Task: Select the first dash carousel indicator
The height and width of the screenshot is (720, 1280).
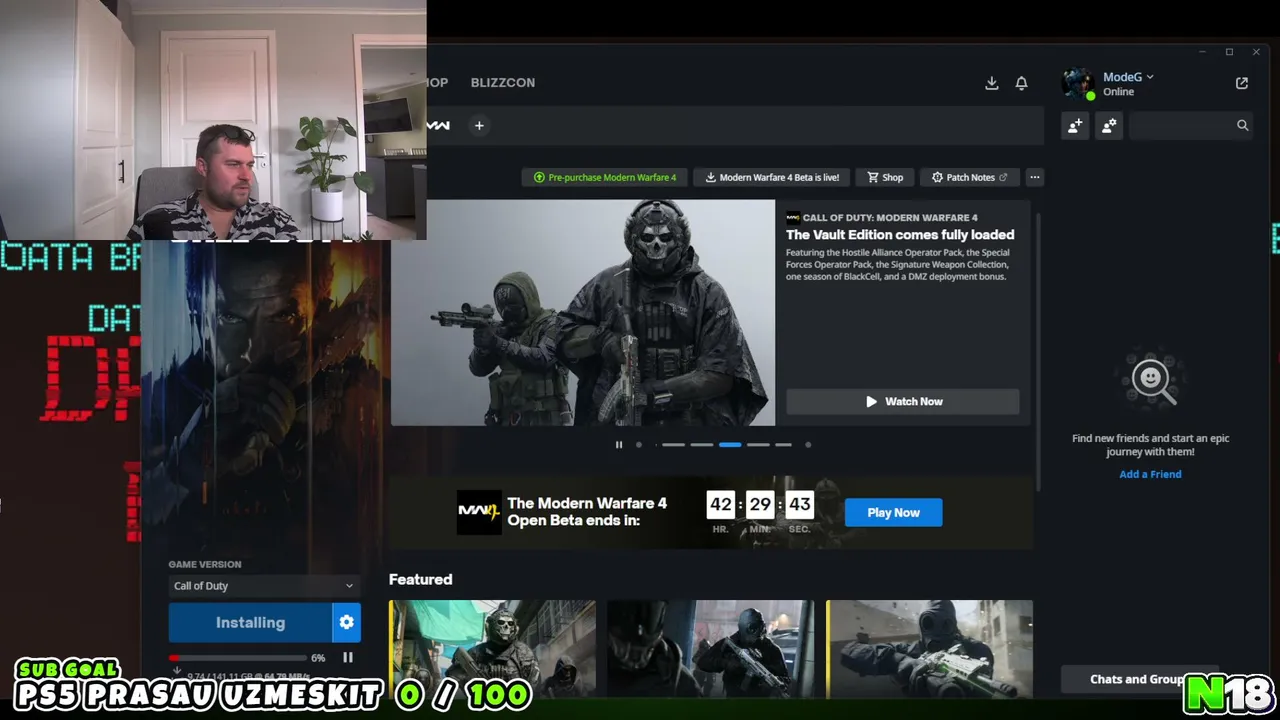Action: click(x=673, y=445)
